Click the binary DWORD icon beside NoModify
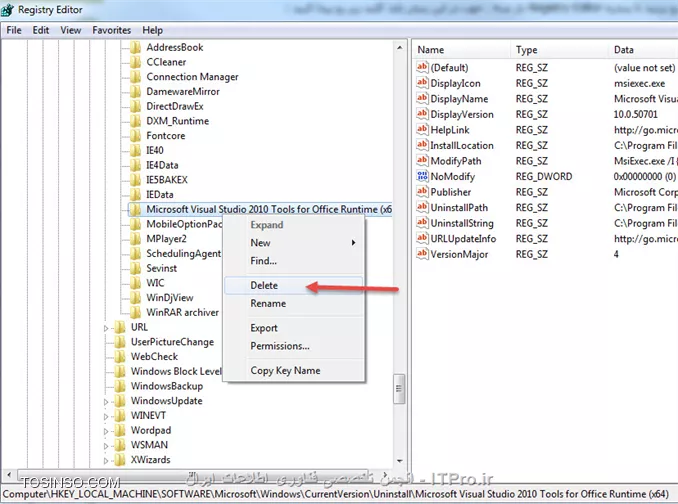Screen dimensions: 678x504 click(422, 176)
